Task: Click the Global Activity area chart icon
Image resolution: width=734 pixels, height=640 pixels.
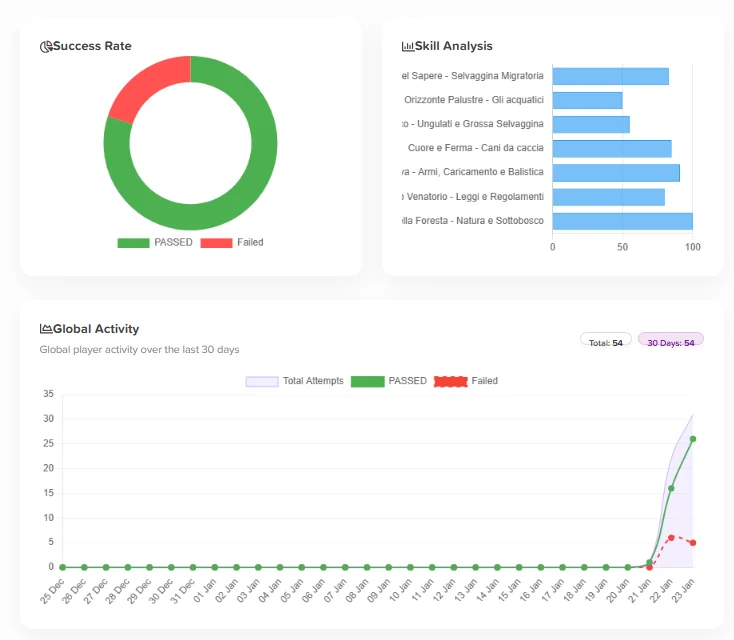Action: point(46,329)
